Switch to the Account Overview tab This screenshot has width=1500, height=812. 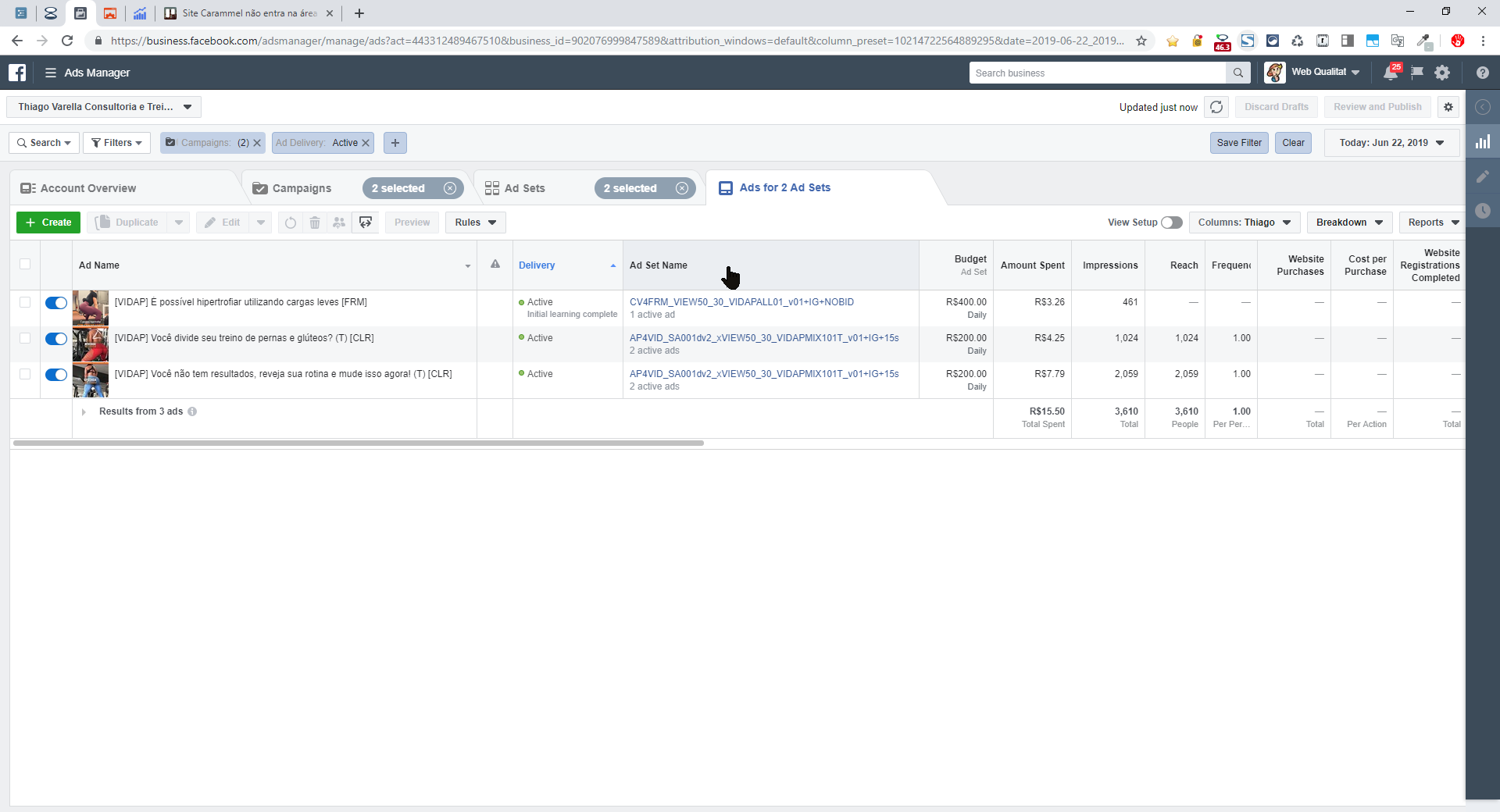click(87, 188)
